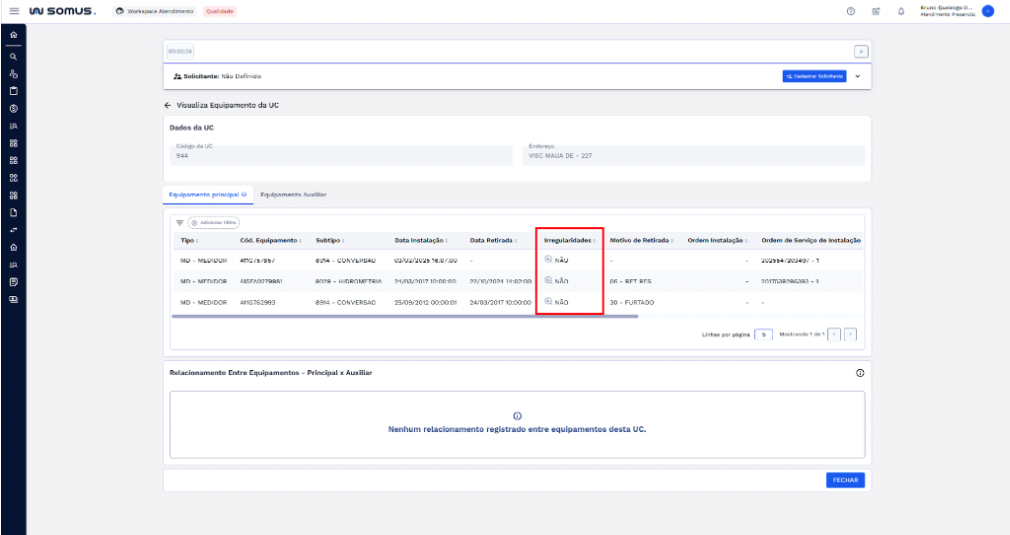The height and width of the screenshot is (535, 1010).
Task: Open the sticky note icon in the sidebar
Action: pos(14,282)
